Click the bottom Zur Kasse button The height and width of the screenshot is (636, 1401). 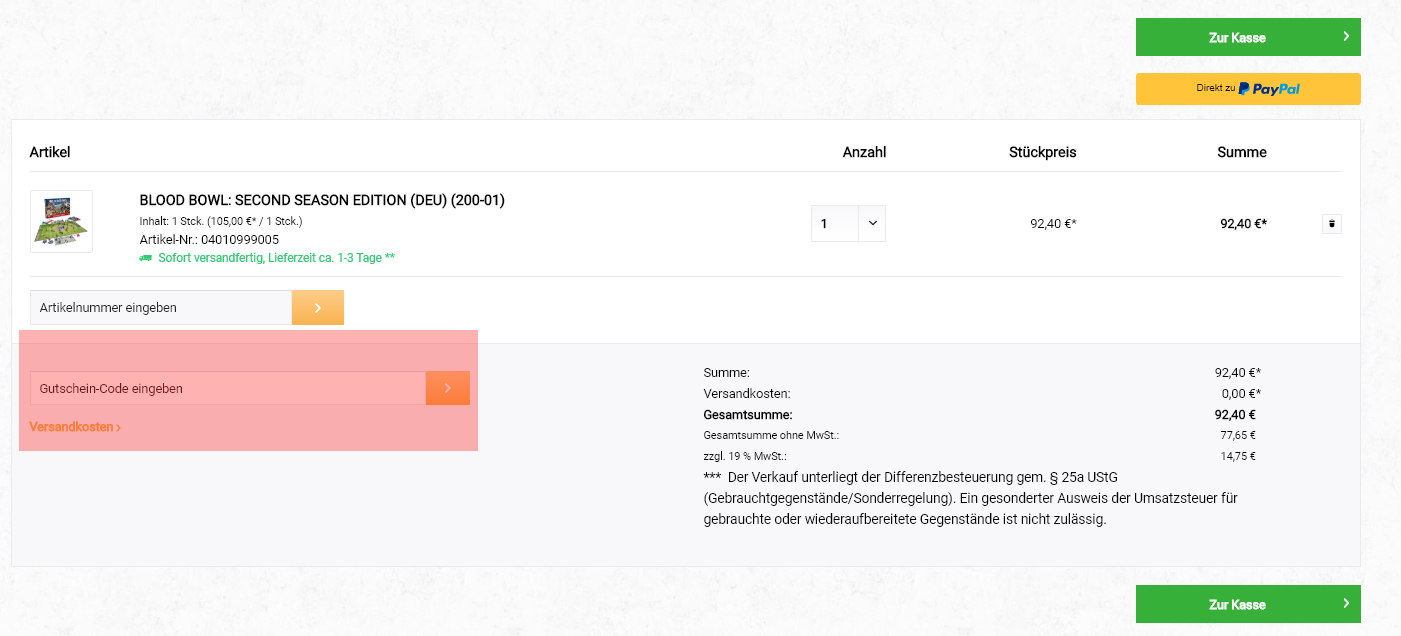tap(1248, 604)
